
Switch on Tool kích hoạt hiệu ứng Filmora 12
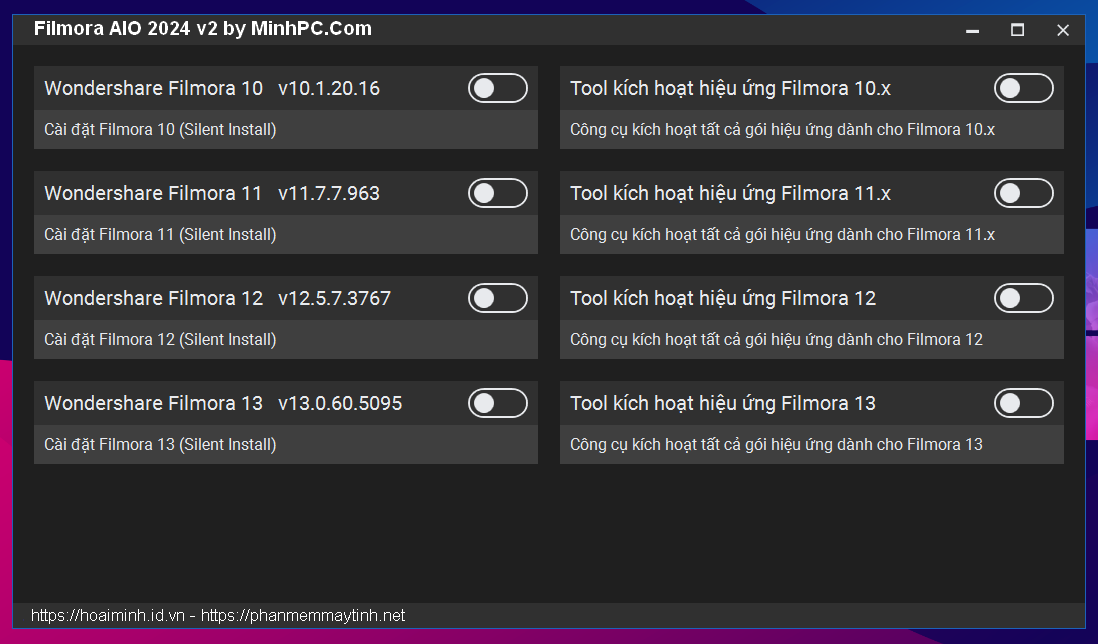point(1024,298)
